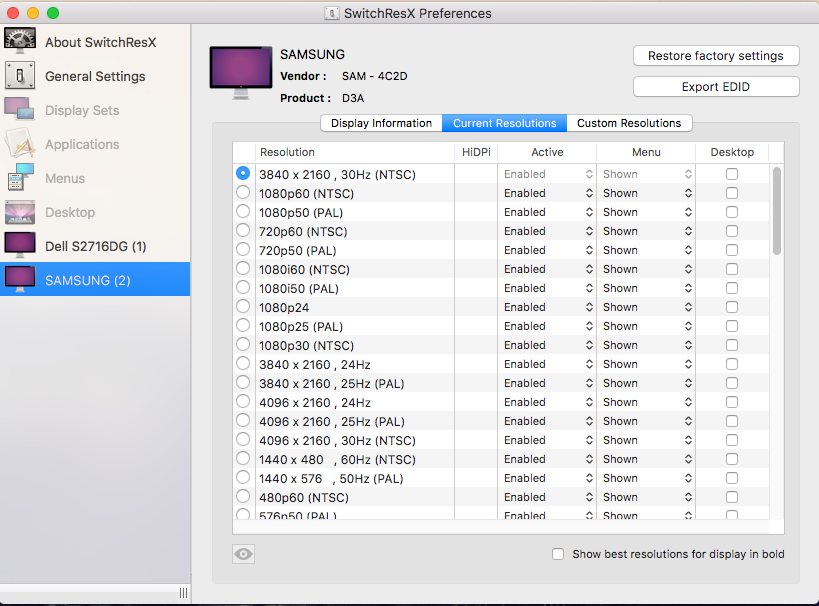The height and width of the screenshot is (606, 819).
Task: Click the Menu column header
Action: click(646, 152)
